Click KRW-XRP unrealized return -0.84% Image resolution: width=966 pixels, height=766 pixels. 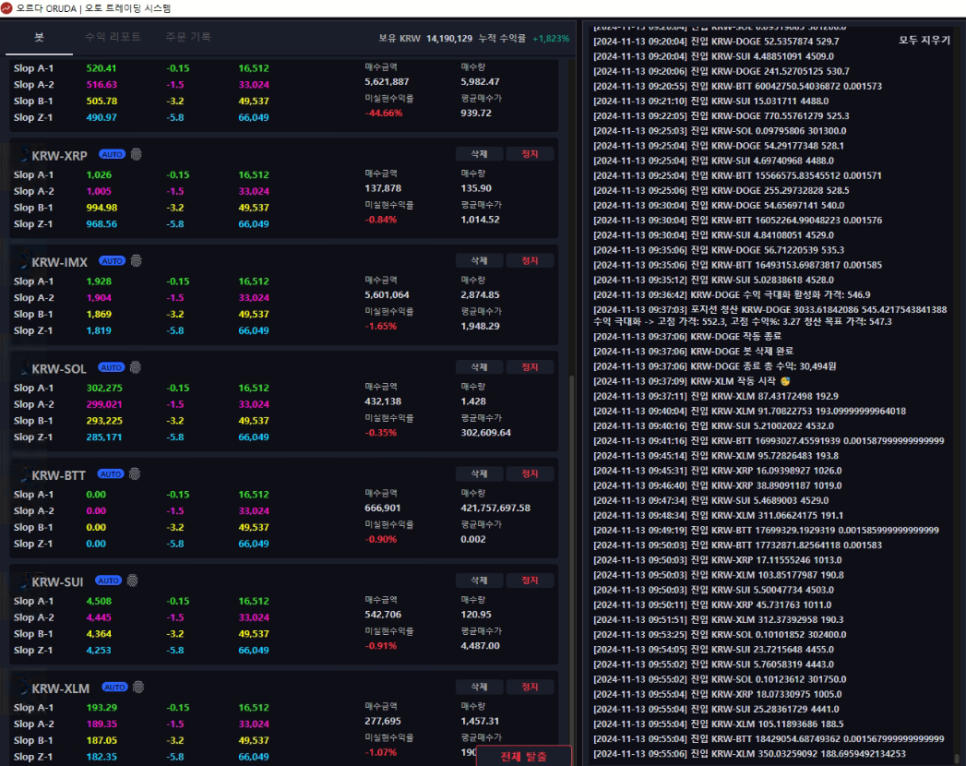[x=381, y=219]
